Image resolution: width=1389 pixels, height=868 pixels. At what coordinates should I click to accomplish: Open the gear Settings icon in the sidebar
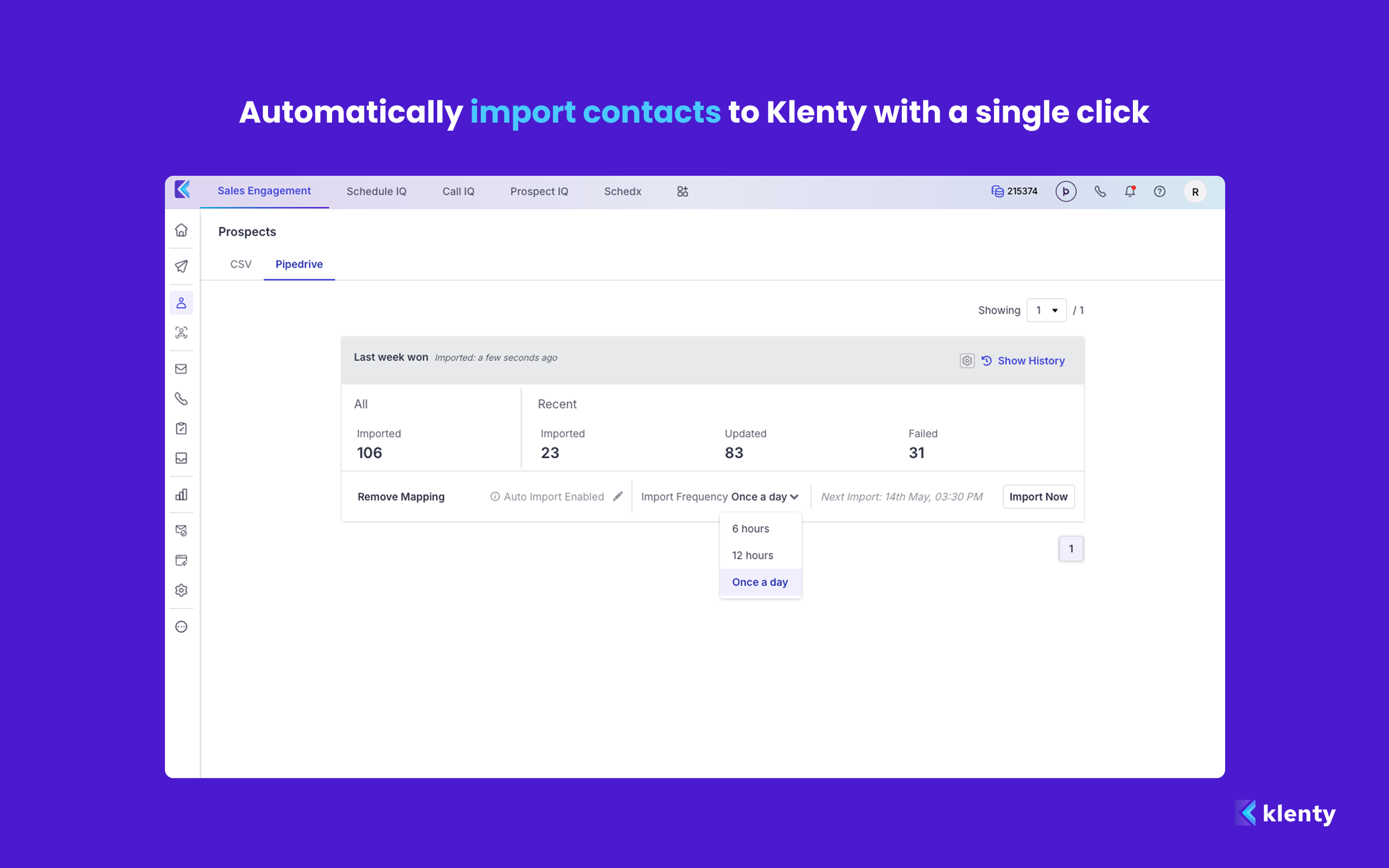click(181, 590)
